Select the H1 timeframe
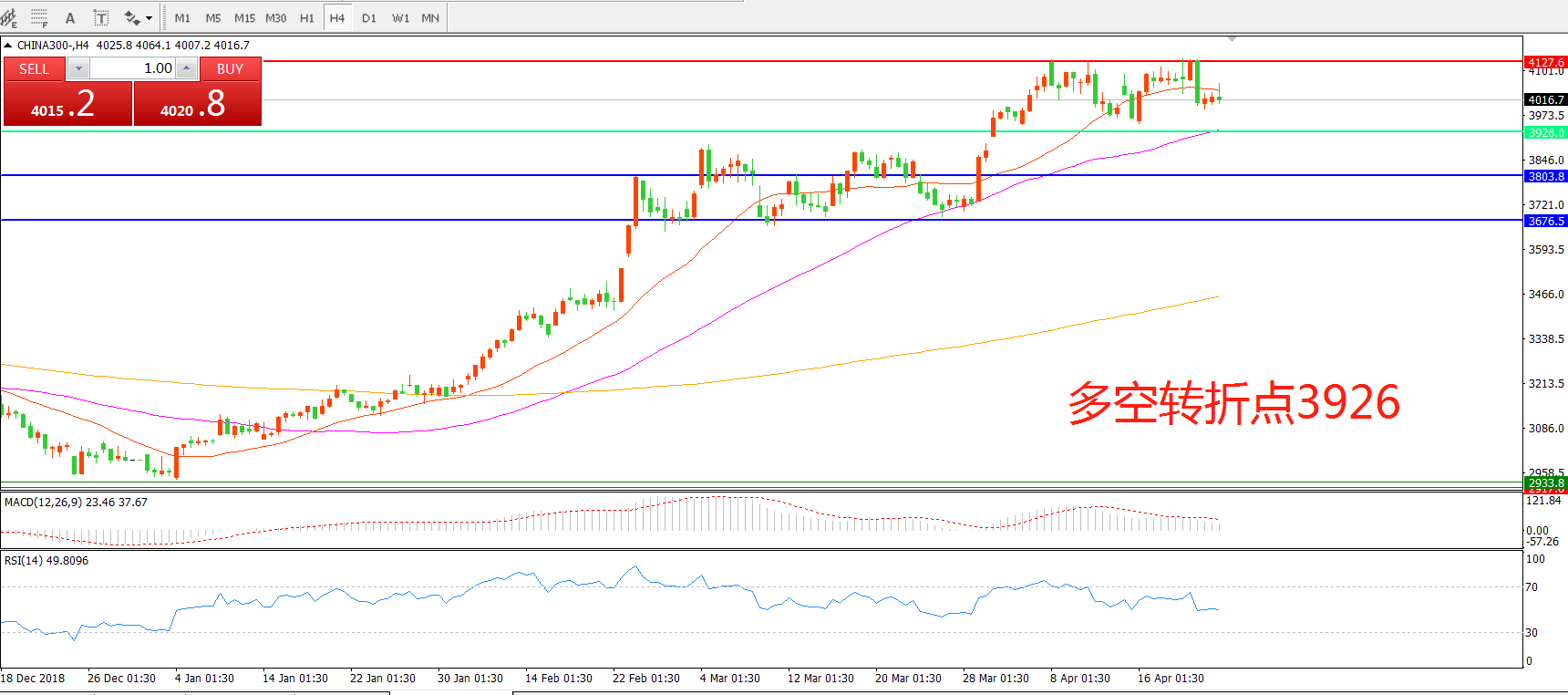This screenshot has width=1568, height=695. click(306, 17)
